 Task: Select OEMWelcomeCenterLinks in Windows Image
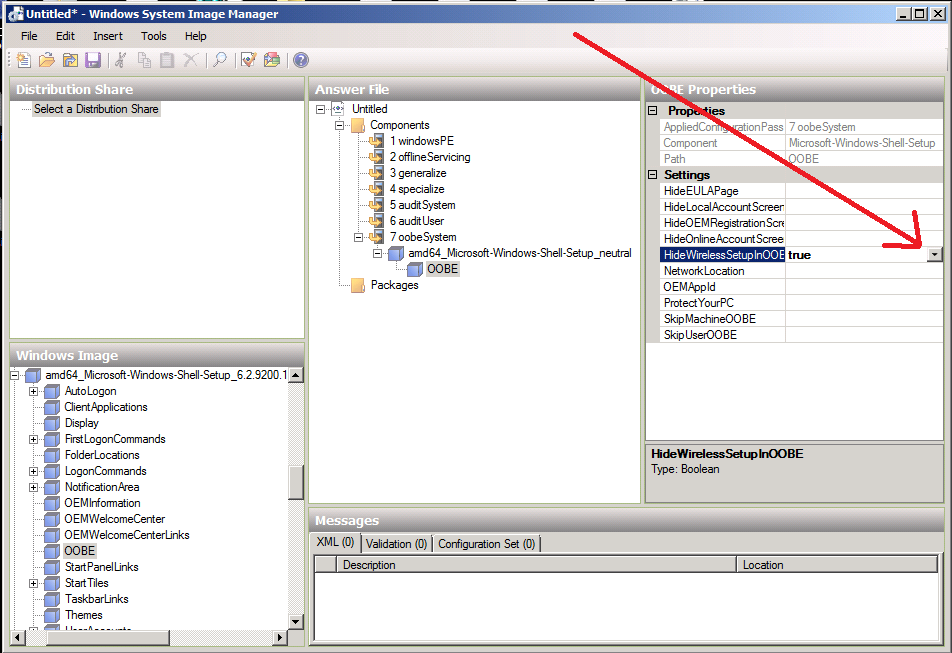[127, 535]
